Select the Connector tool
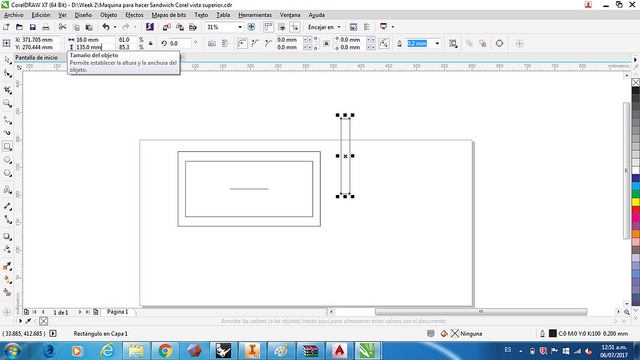Screen dimensions: 640x360 pos(7,220)
